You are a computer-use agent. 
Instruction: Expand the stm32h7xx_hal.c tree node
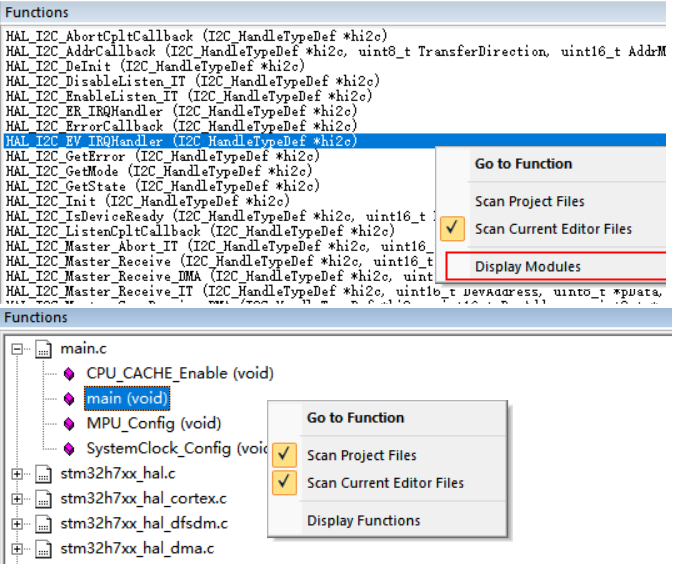(18, 473)
